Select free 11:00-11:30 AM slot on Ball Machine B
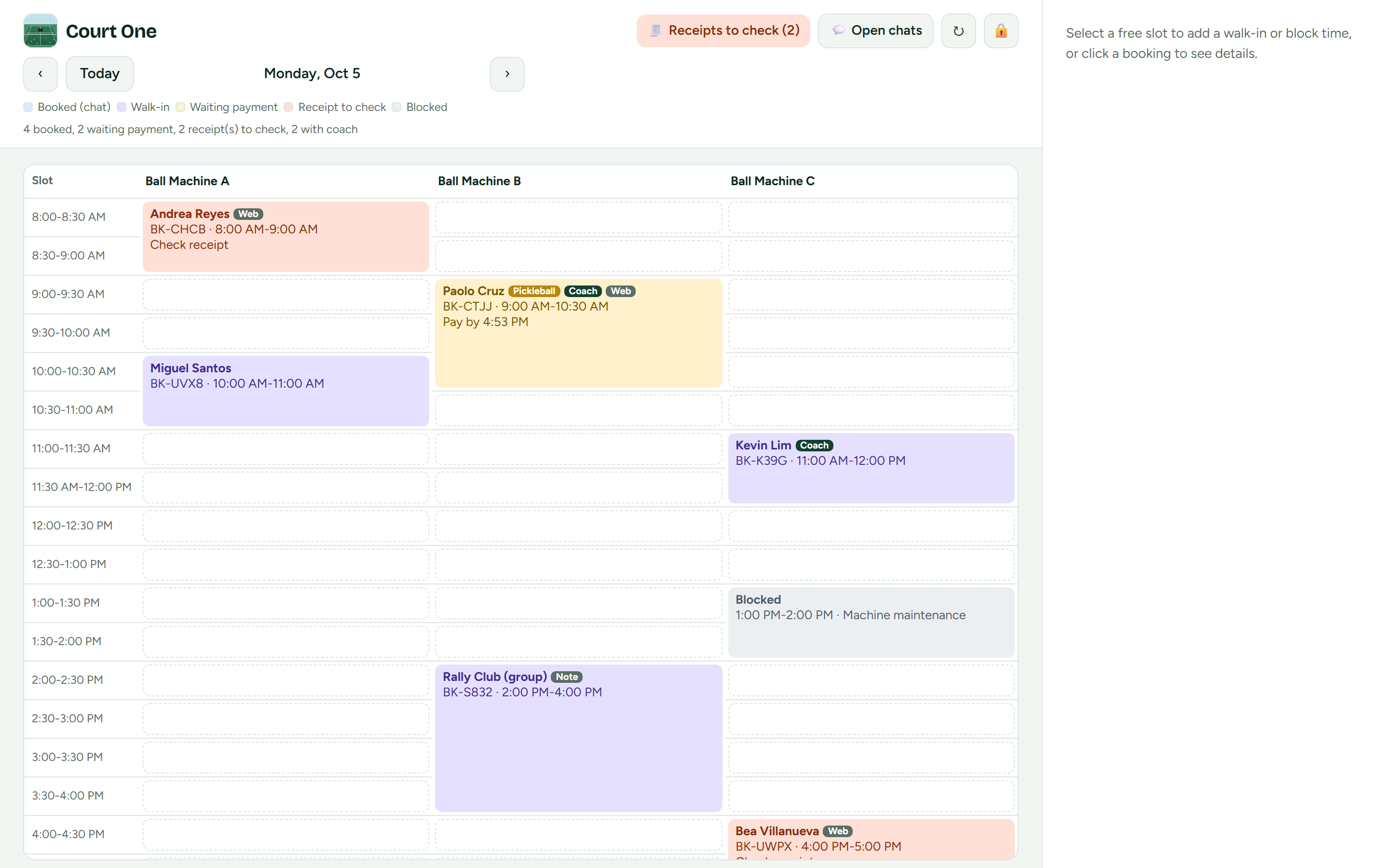The width and height of the screenshot is (1389, 868). [x=578, y=449]
